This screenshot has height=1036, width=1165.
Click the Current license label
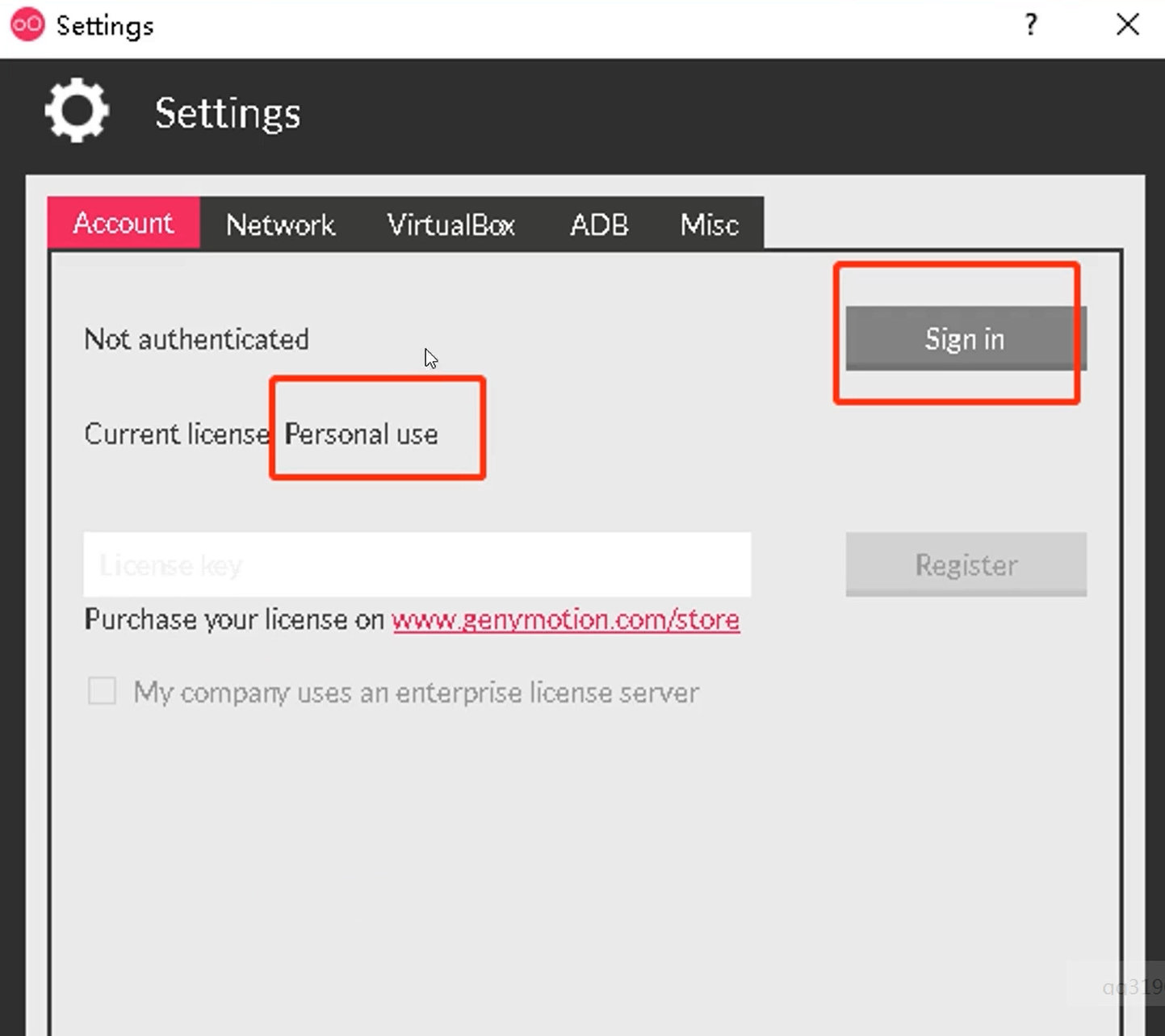click(177, 434)
